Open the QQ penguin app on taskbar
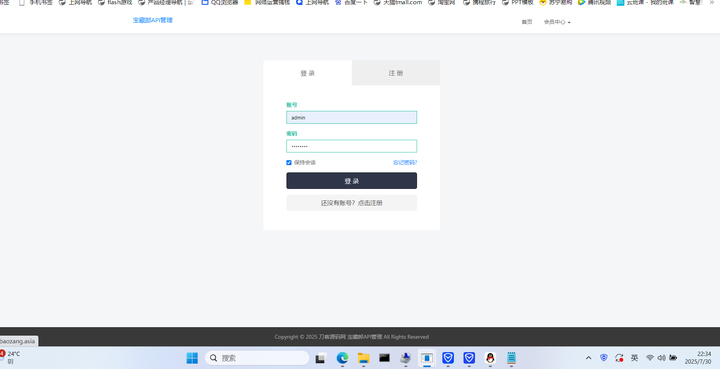 490,358
